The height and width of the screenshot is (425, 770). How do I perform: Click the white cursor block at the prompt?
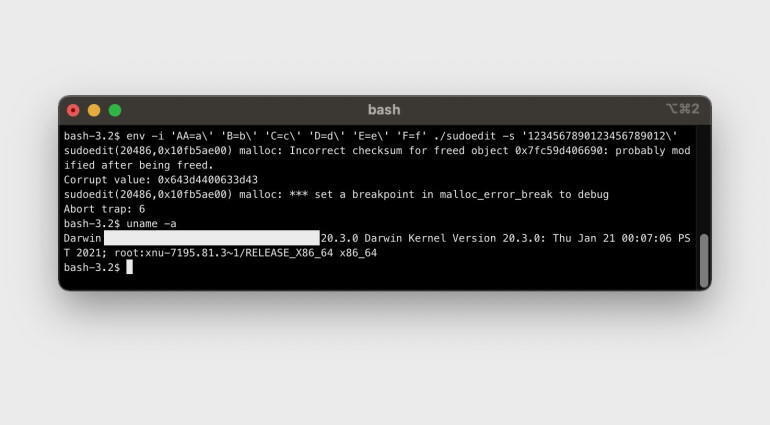pos(130,267)
